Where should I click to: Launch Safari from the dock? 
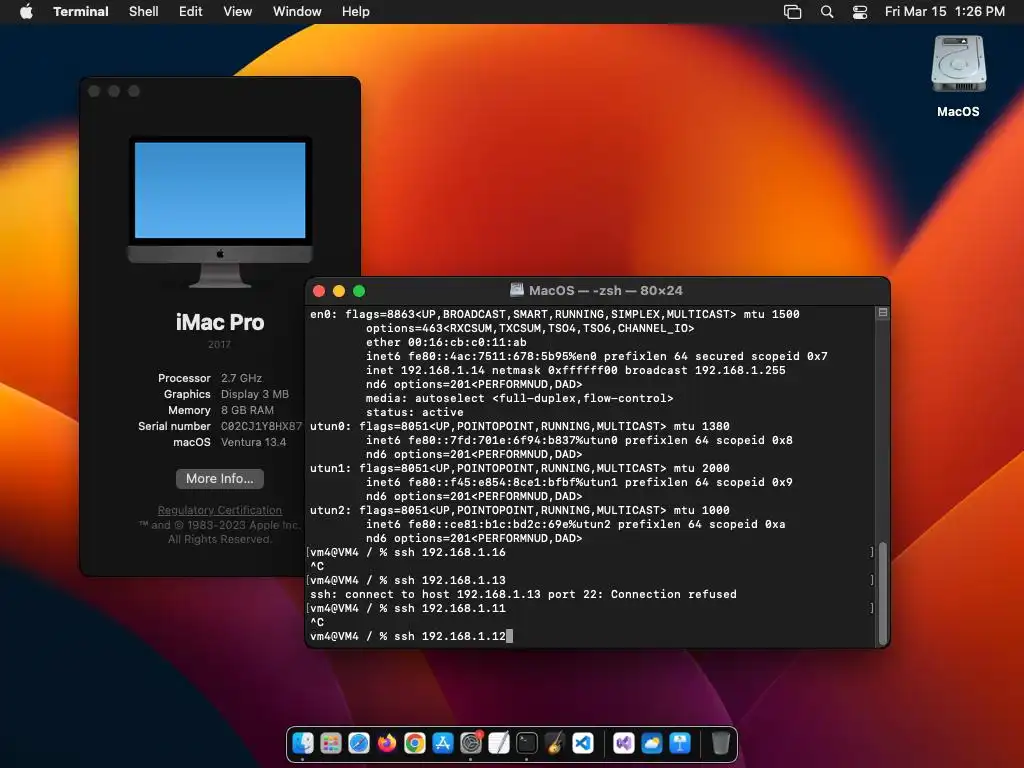[359, 743]
